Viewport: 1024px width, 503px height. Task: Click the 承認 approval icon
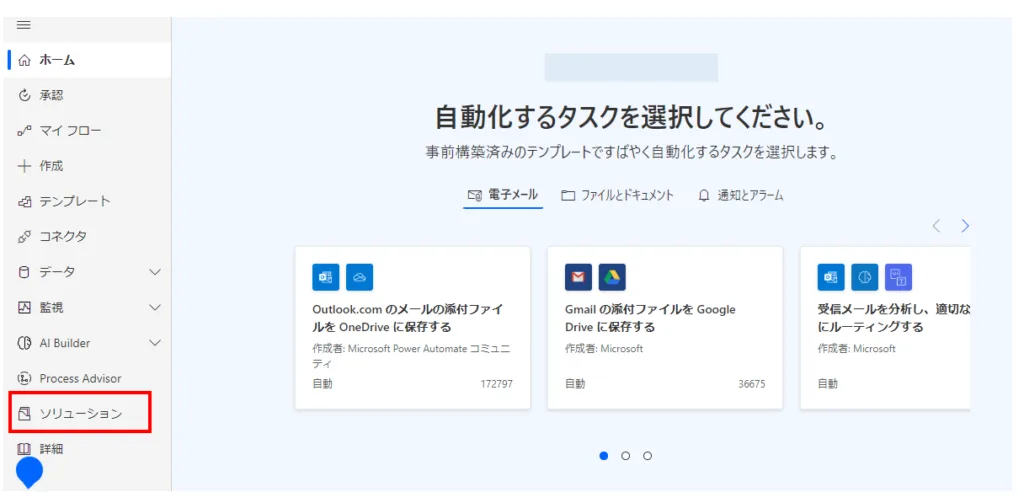point(25,96)
